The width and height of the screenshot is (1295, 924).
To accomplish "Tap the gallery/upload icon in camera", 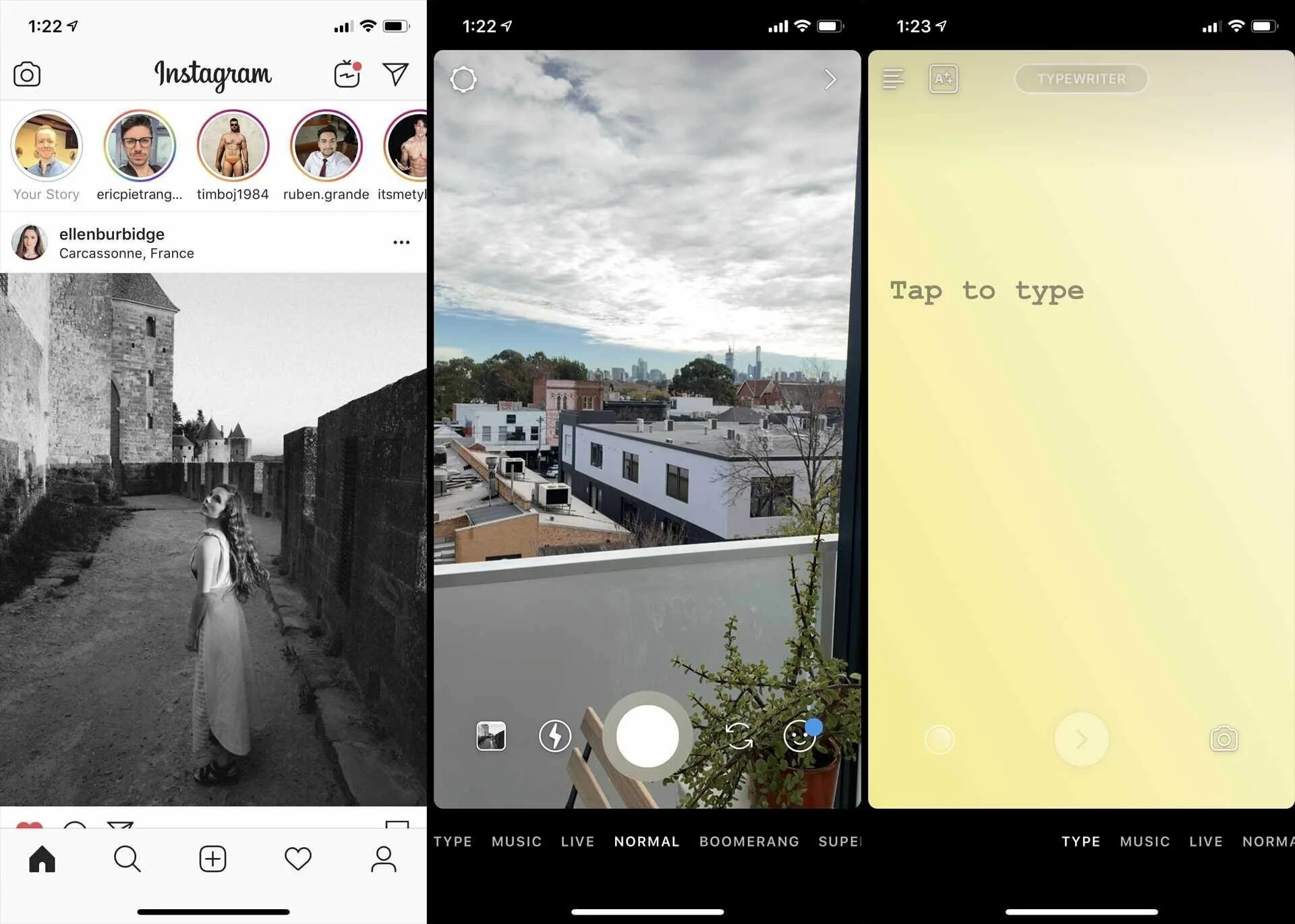I will 492,736.
